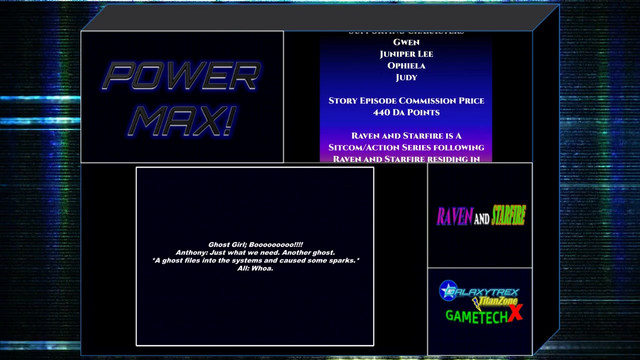The image size is (640, 360).
Task: Select the green GameTech logo text
Action: click(477, 316)
